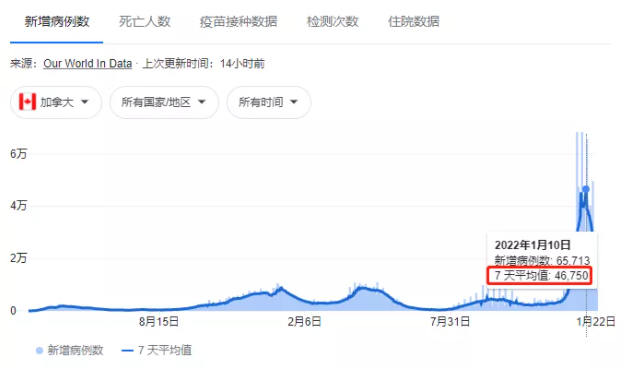
Task: Open the 检测次数 tab
Action: point(332,21)
